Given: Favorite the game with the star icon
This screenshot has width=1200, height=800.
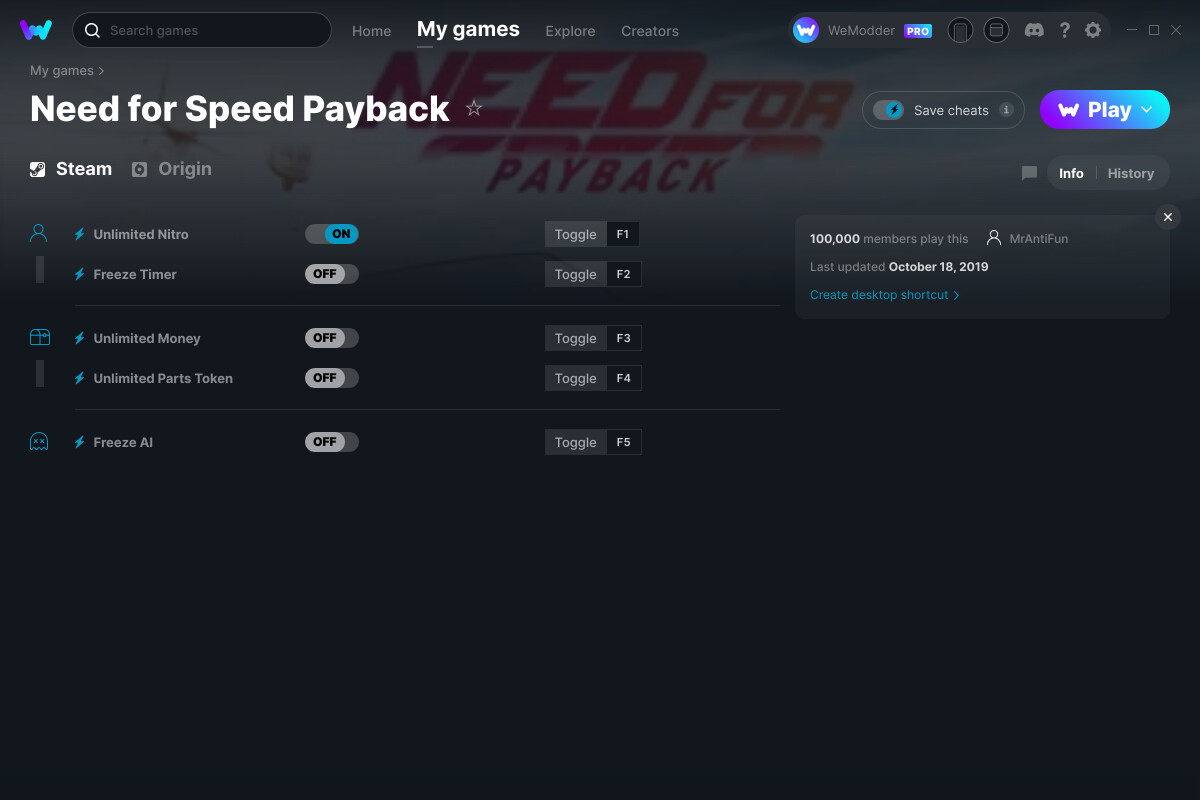Looking at the screenshot, I should [474, 108].
